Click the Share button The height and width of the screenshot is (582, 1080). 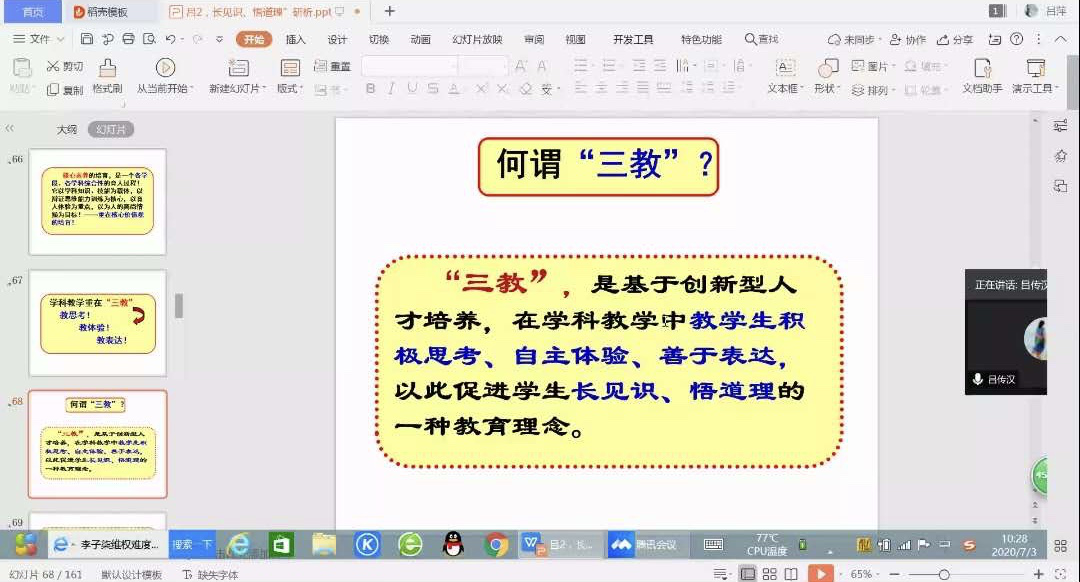tap(955, 39)
